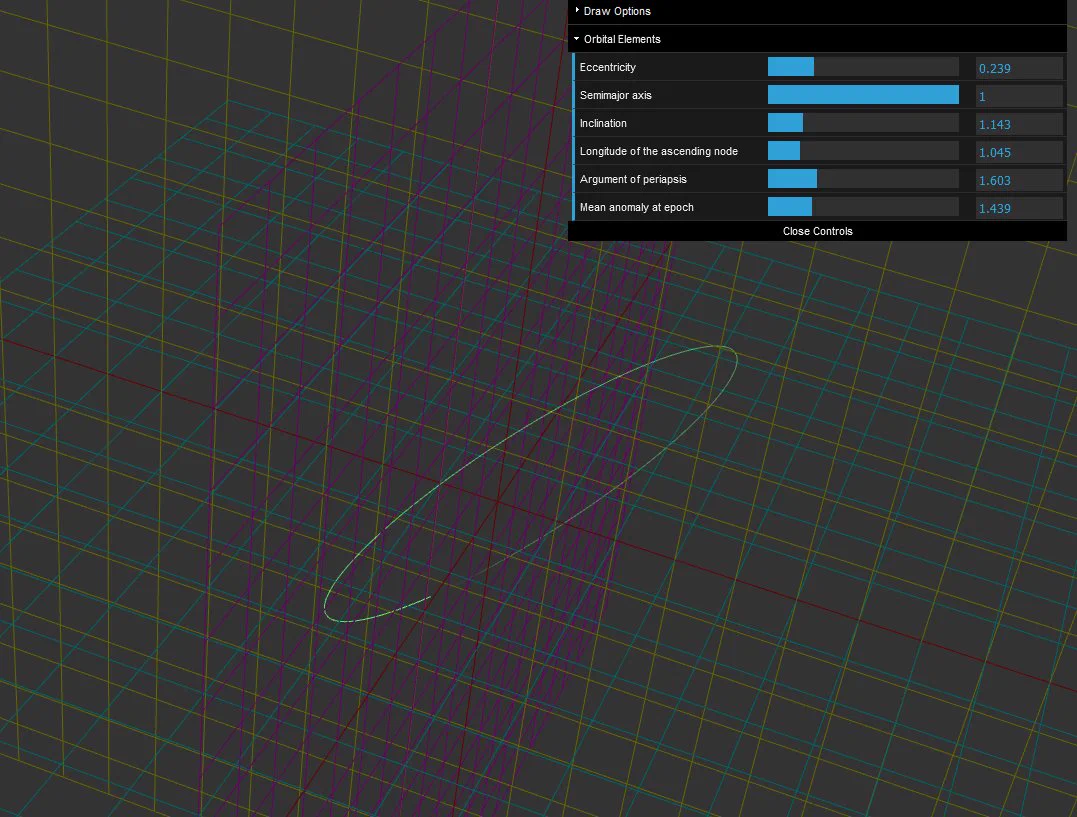Click the Argument of periapsis label
This screenshot has height=817, width=1077.
(633, 179)
